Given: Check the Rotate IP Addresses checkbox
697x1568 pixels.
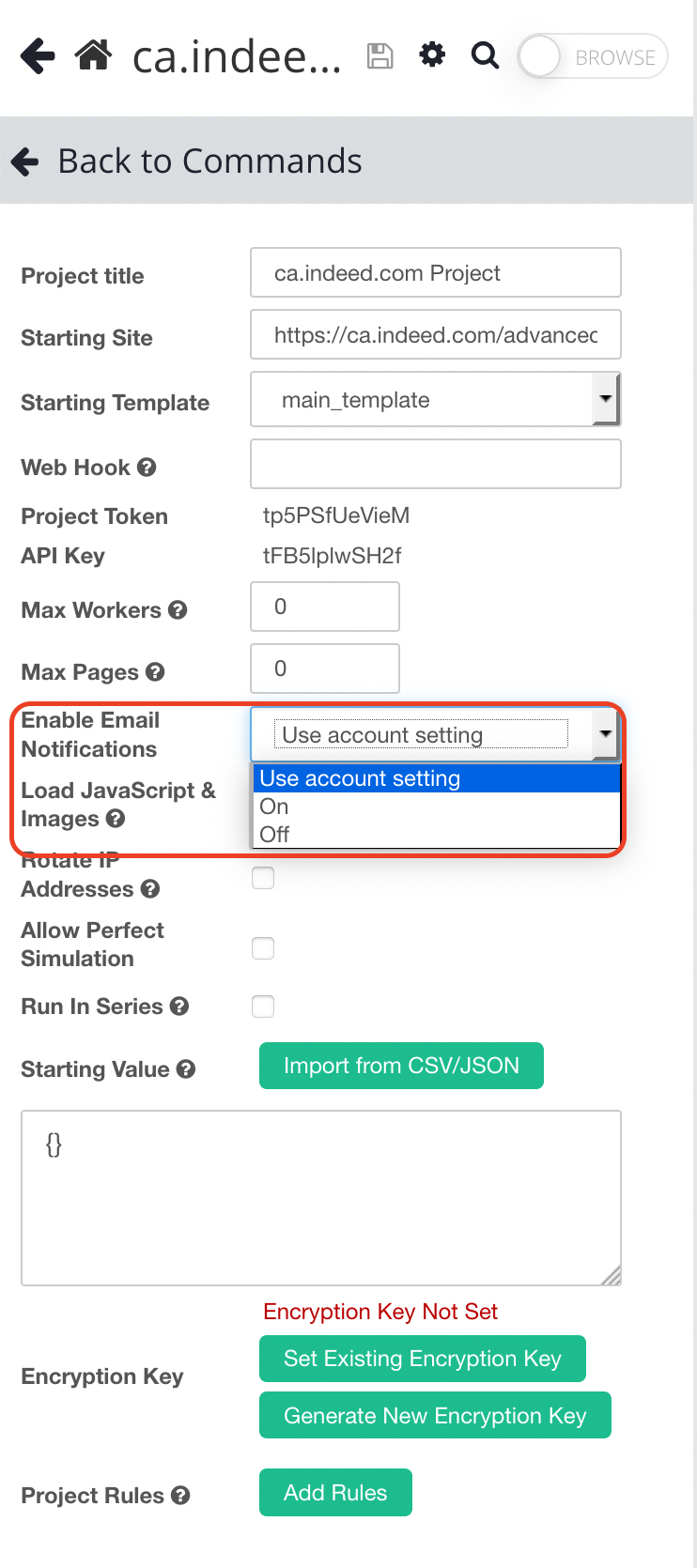Looking at the screenshot, I should coord(263,878).
